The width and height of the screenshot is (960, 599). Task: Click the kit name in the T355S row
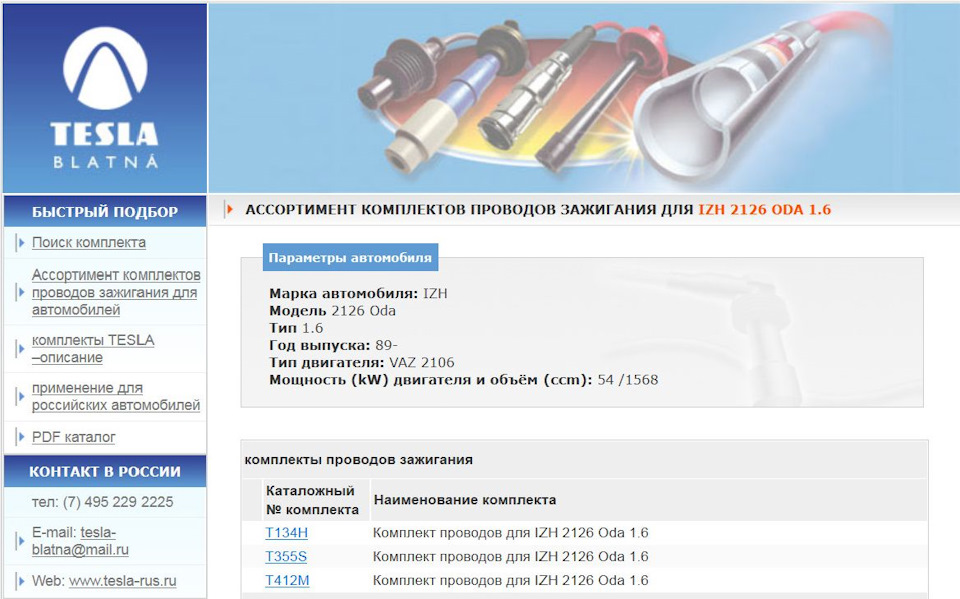click(511, 557)
